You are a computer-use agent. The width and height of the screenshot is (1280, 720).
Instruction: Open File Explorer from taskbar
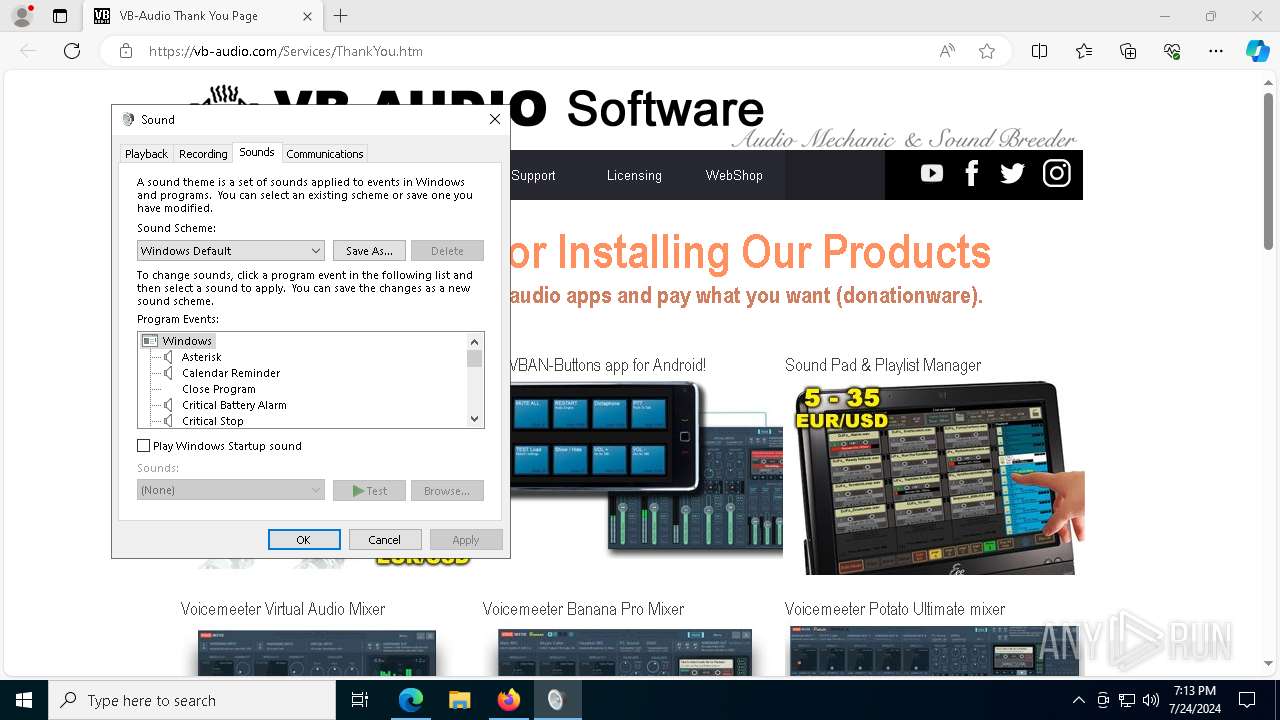[x=460, y=700]
